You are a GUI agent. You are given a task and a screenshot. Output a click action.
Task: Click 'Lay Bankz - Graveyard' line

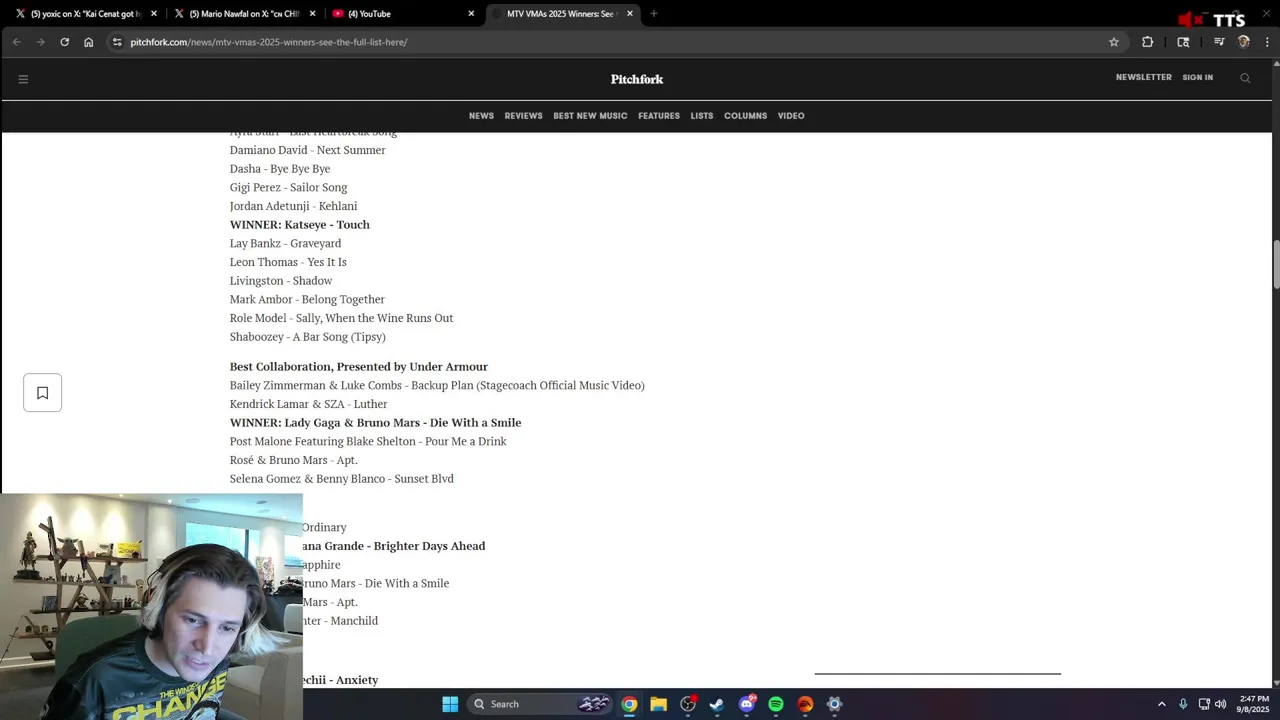coord(286,244)
